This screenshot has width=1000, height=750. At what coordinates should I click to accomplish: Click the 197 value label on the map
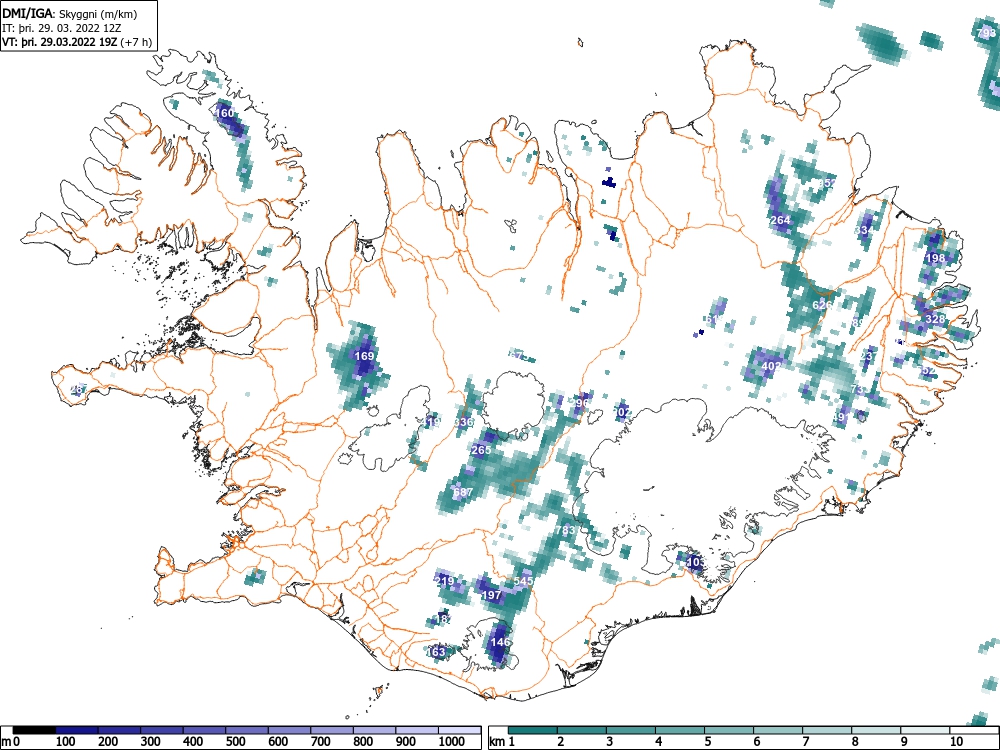(492, 595)
